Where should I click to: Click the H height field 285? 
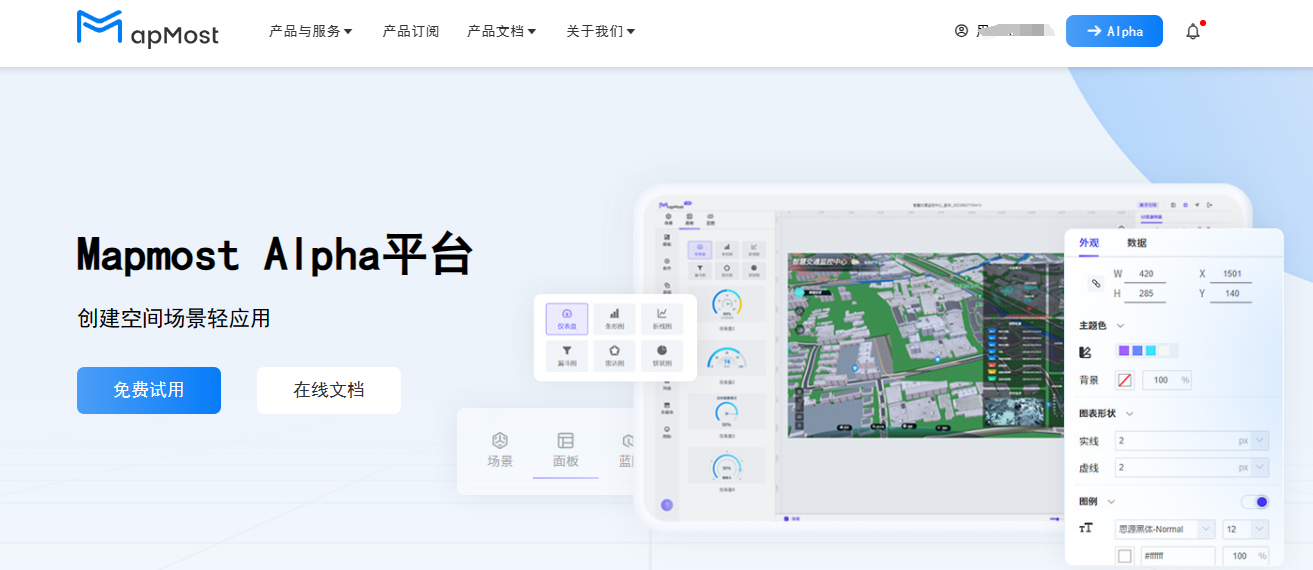[x=1146, y=294]
